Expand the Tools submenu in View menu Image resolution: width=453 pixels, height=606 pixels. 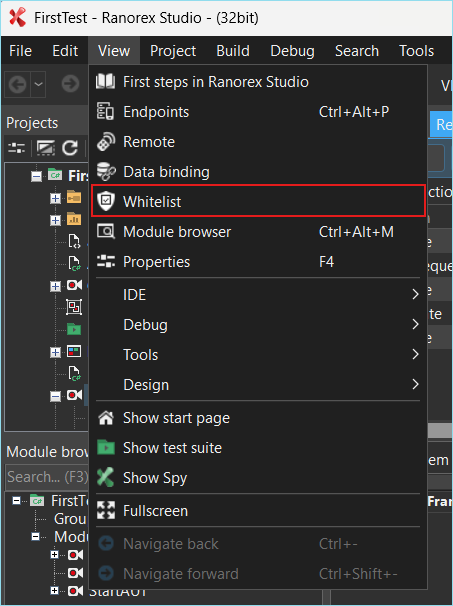(x=258, y=354)
